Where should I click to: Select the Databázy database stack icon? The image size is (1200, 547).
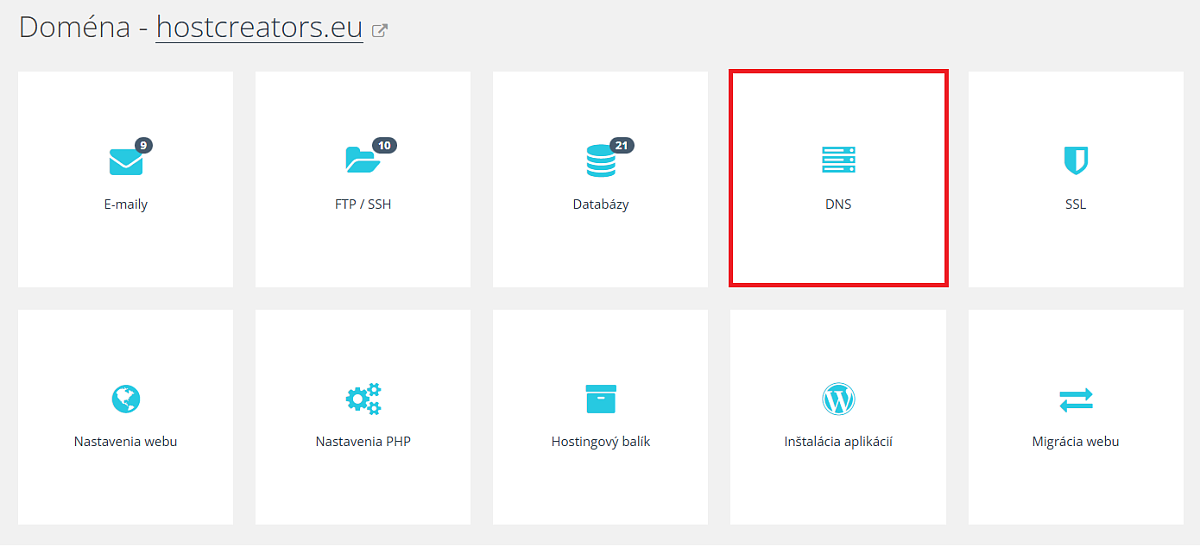[x=601, y=161]
